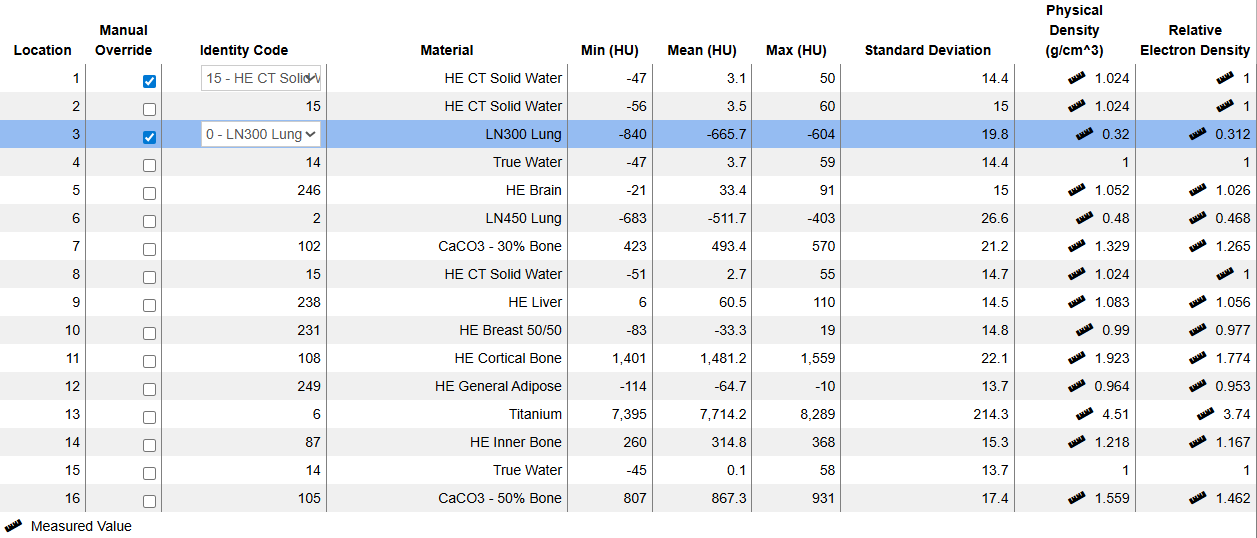Viewport: 1257px width, 538px height.
Task: Click the Material column header
Action: 447,50
